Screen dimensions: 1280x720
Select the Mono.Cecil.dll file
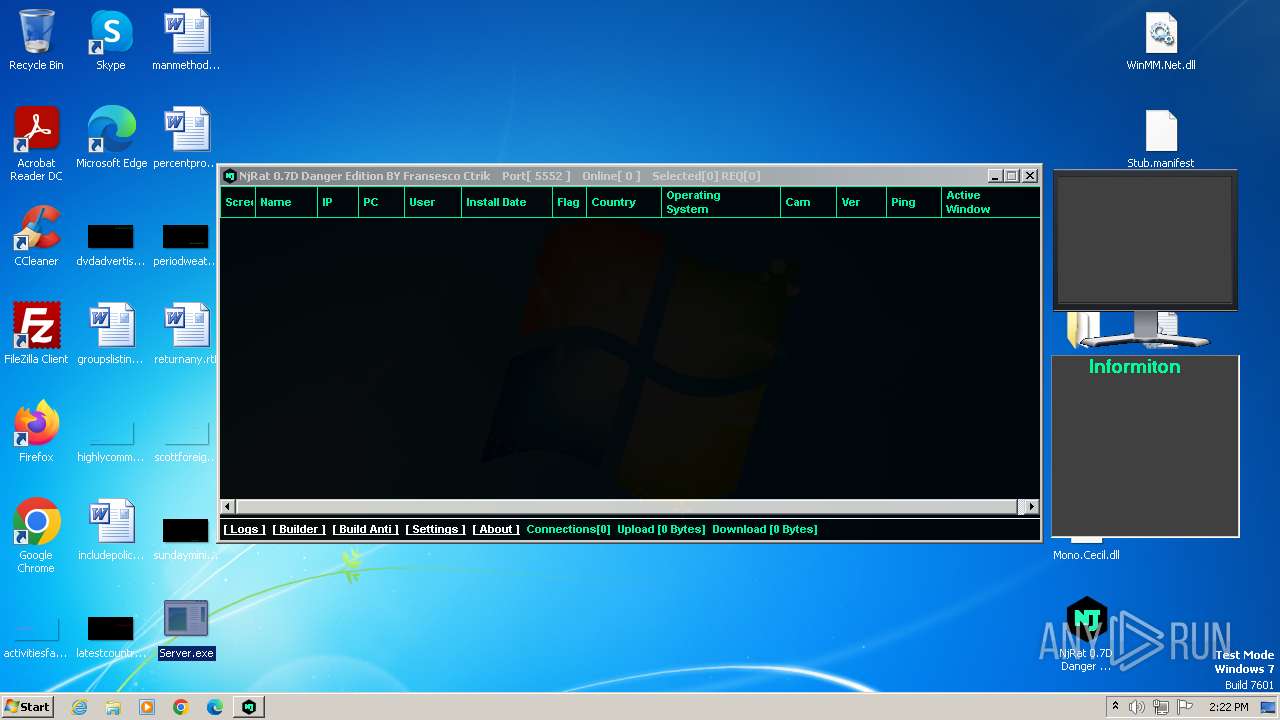click(1086, 554)
